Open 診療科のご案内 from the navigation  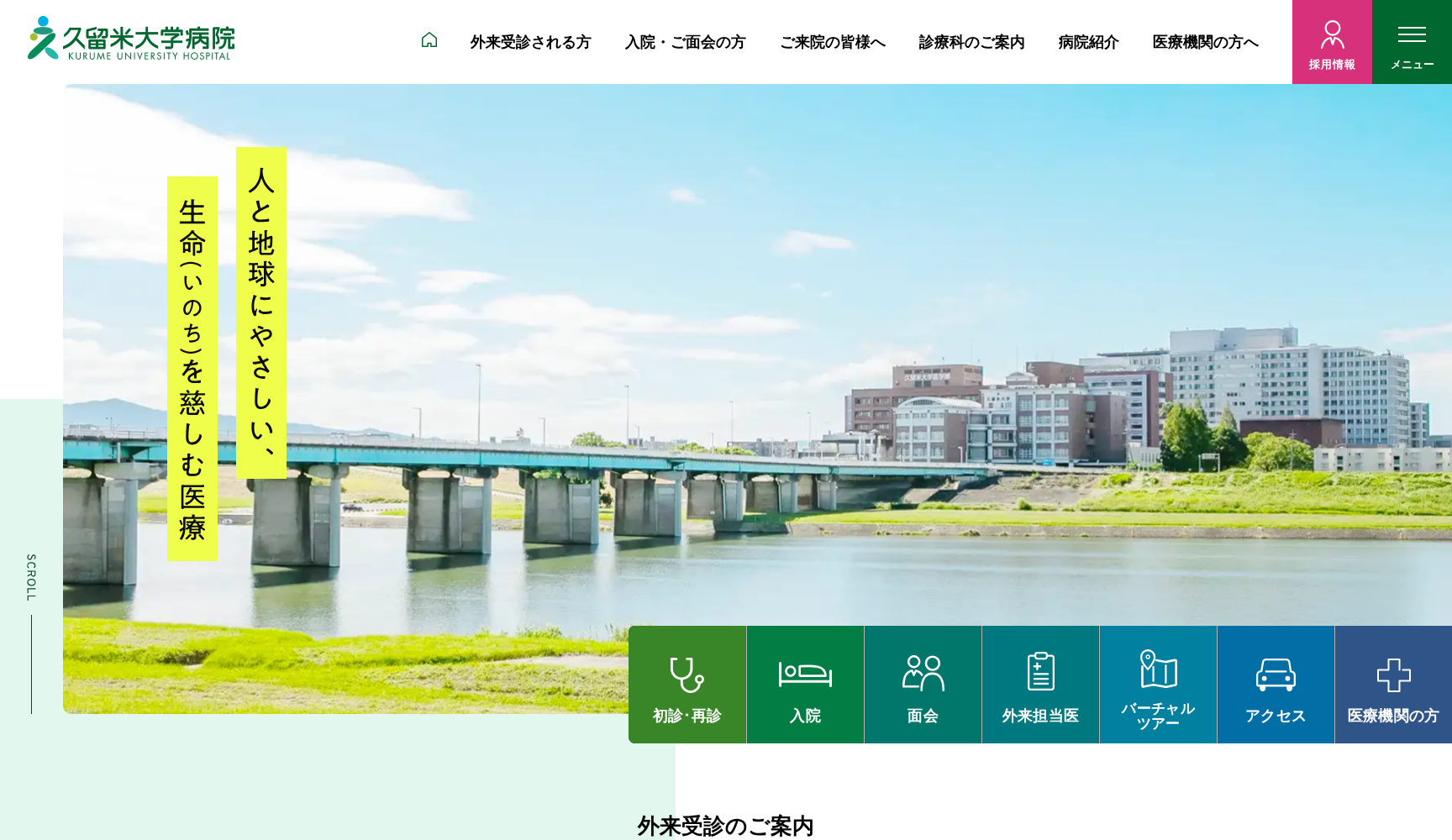(x=971, y=42)
